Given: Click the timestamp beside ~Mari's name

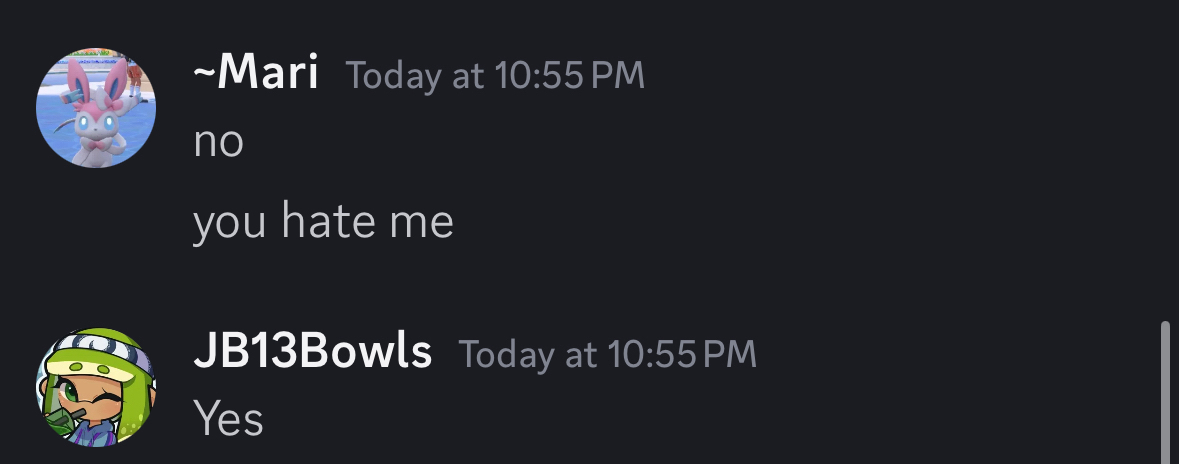Looking at the screenshot, I should [495, 76].
